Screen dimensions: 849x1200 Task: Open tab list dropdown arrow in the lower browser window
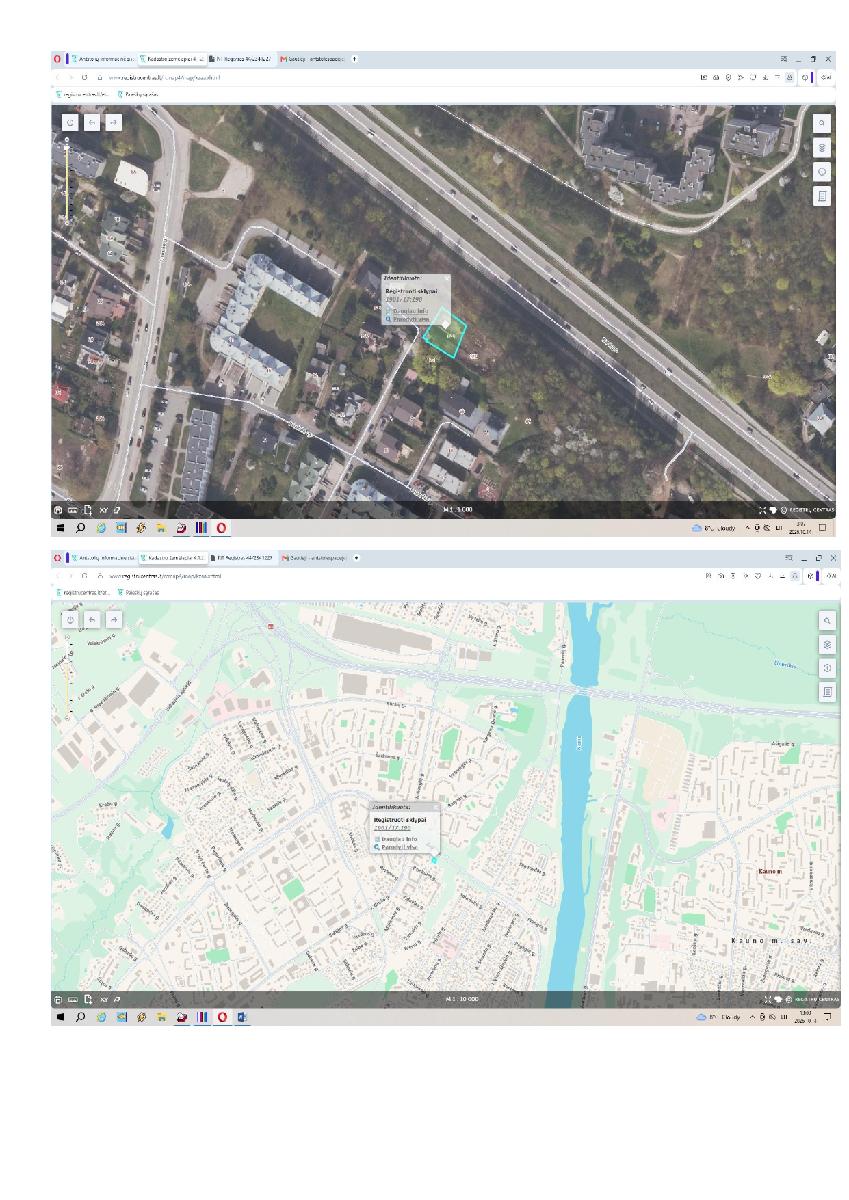click(357, 558)
